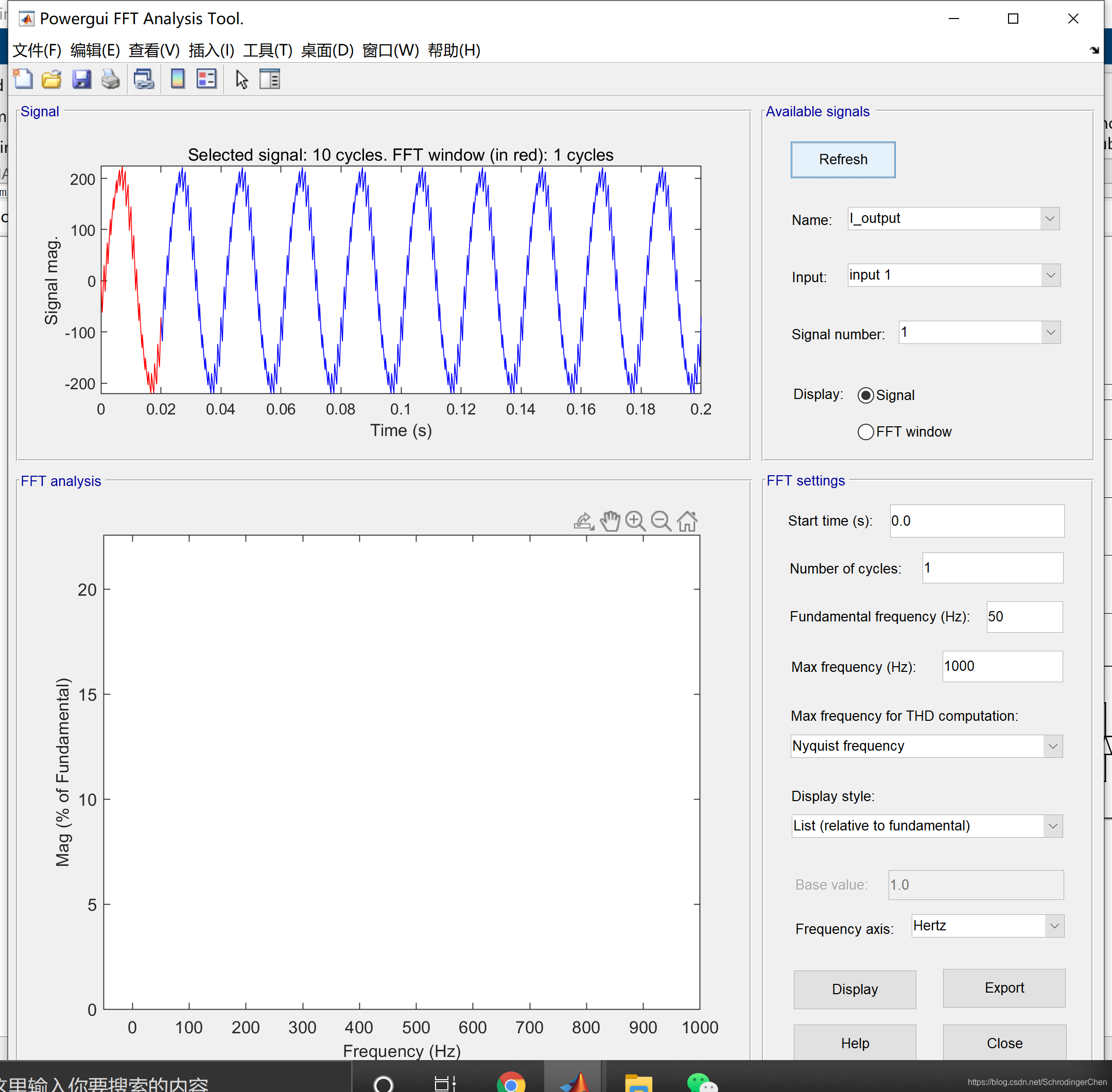The image size is (1112, 1092).
Task: Click the home/reset view icon in FFT panel
Action: [x=692, y=520]
